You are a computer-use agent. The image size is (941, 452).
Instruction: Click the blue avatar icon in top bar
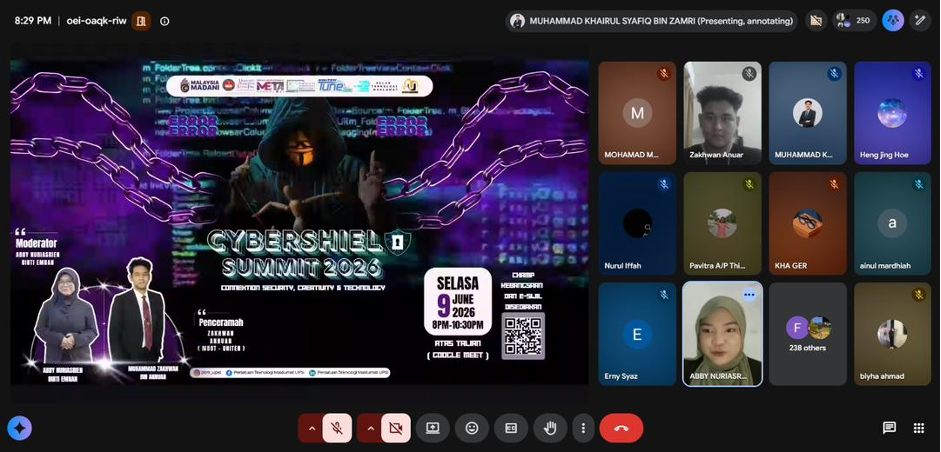click(x=893, y=21)
